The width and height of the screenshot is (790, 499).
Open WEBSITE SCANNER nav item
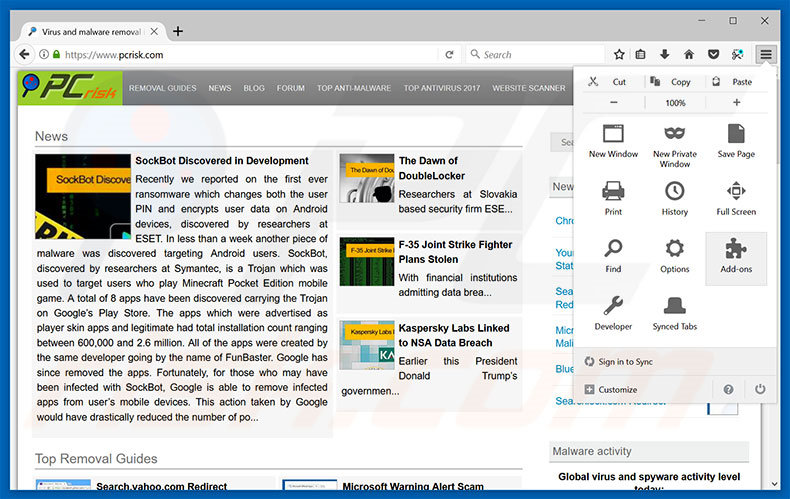(x=529, y=88)
